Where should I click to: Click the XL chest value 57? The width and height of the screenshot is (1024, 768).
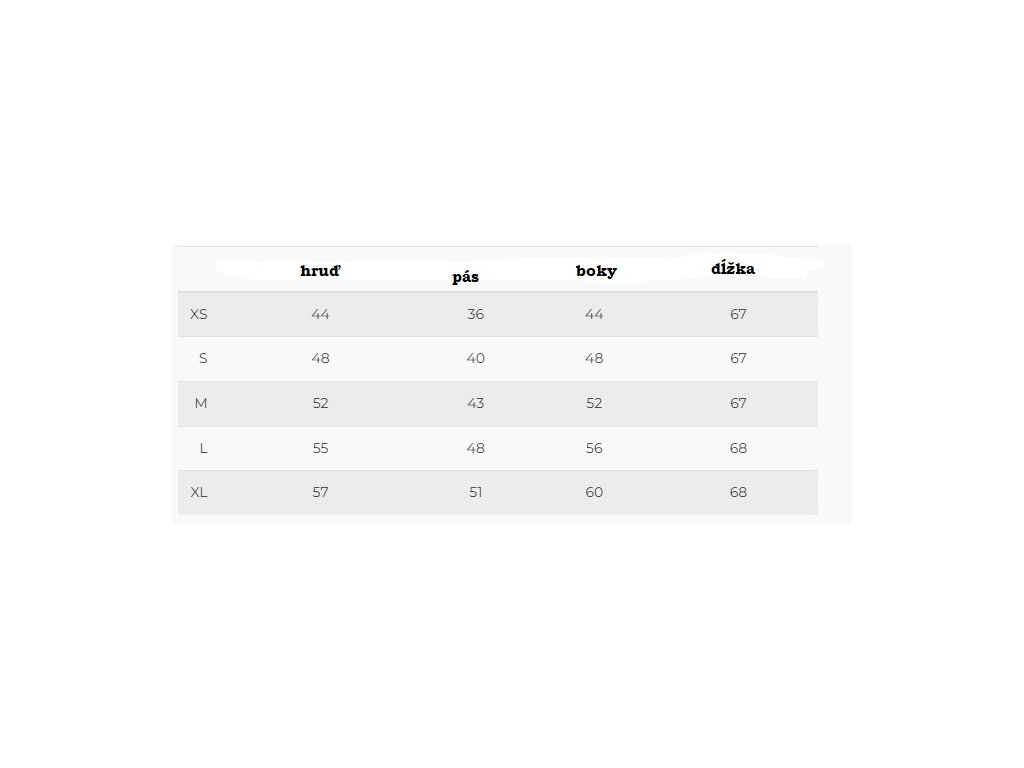tap(320, 492)
